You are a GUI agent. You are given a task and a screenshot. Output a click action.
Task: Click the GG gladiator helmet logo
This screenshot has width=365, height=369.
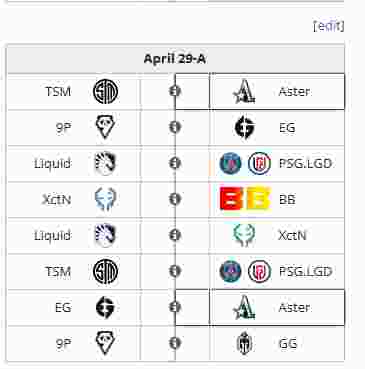244,343
